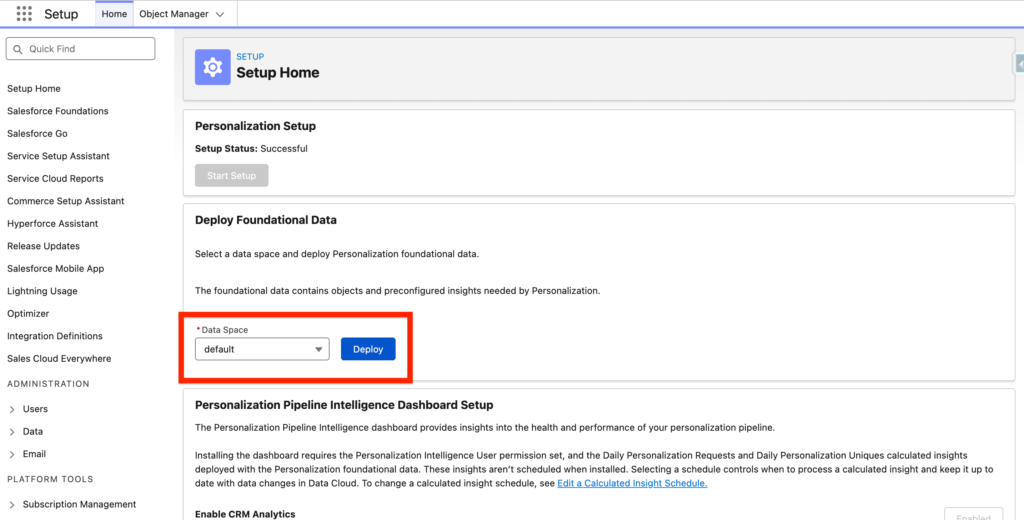1024x520 pixels.
Task: Navigate to Lightning Usage
Action: pyautogui.click(x=42, y=291)
